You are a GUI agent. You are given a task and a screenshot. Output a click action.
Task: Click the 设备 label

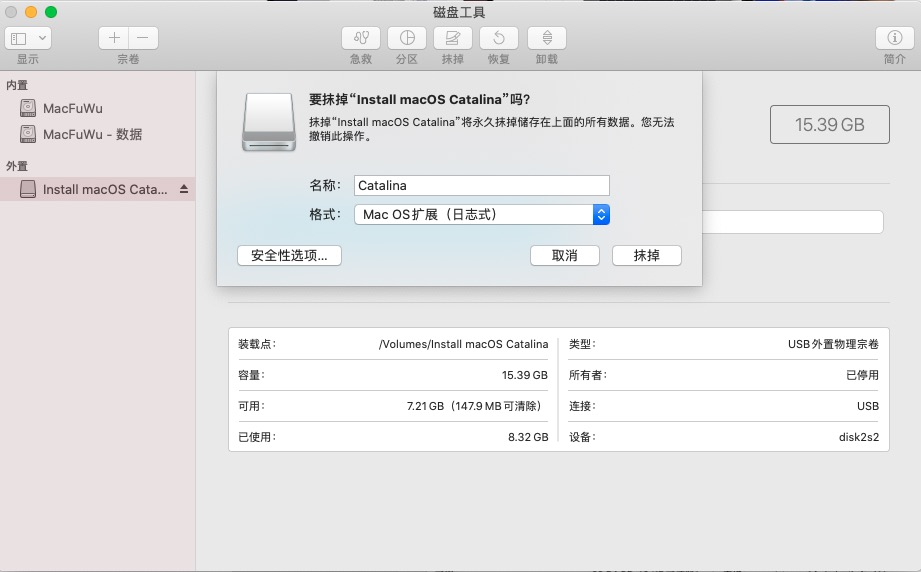[x=582, y=437]
